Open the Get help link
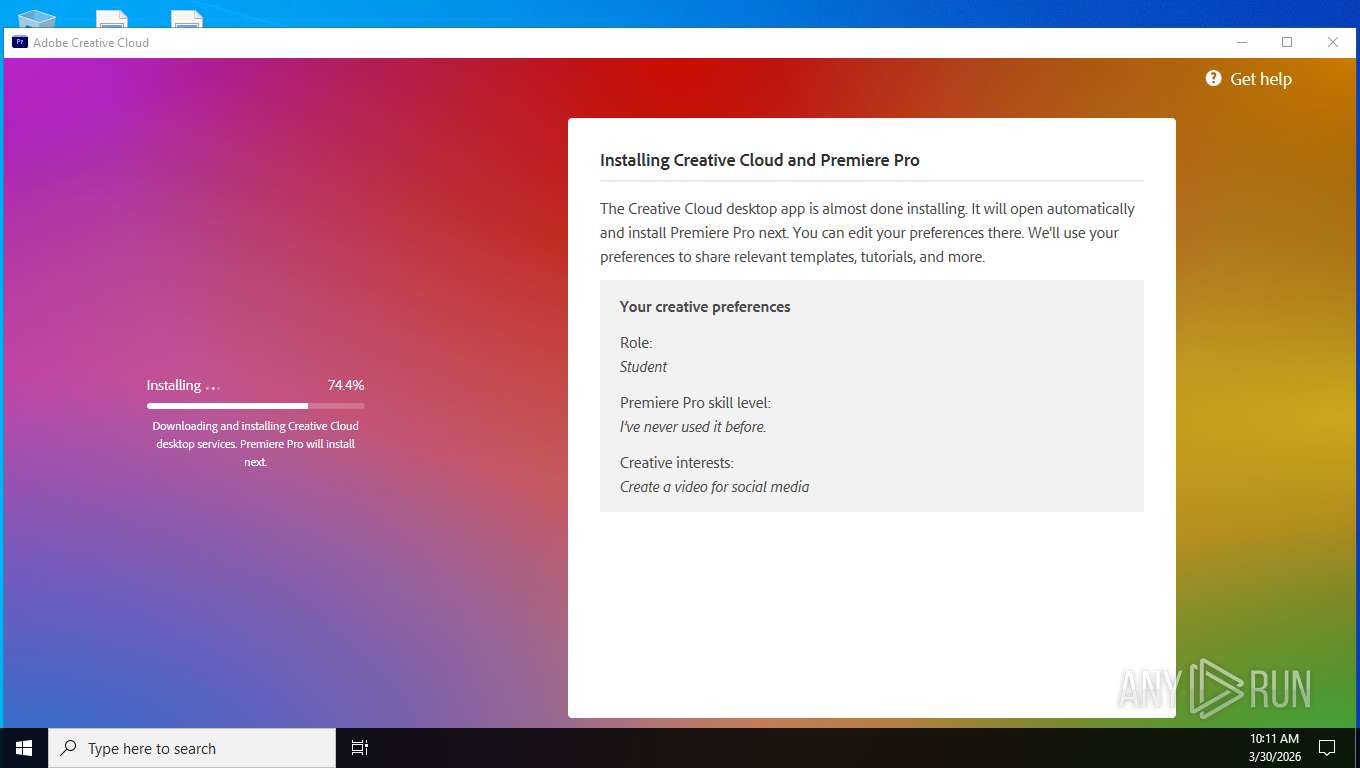 pos(1260,79)
